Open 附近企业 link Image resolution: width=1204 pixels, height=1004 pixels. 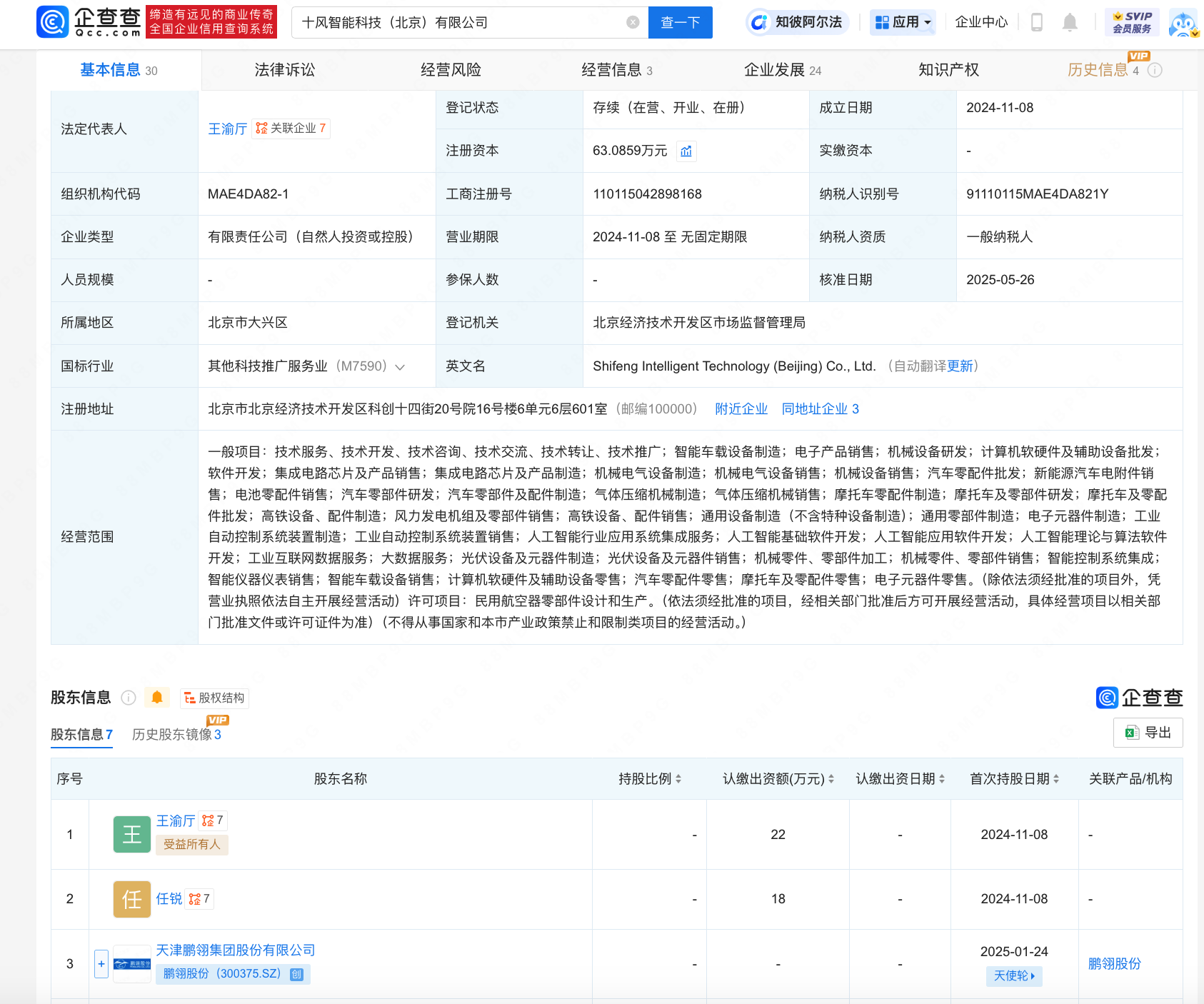click(741, 409)
